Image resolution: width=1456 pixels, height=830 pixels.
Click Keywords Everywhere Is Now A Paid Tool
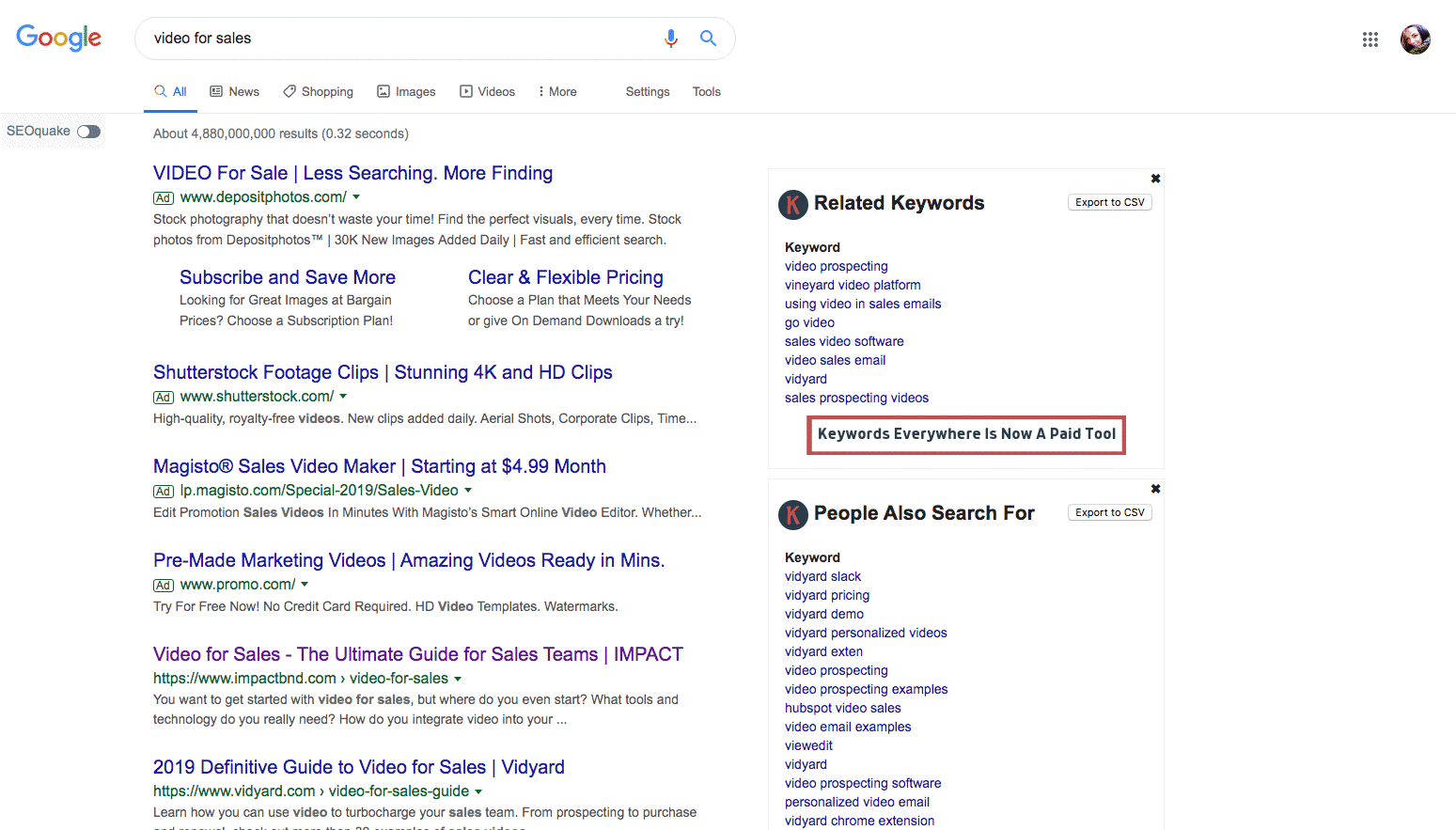tap(966, 434)
